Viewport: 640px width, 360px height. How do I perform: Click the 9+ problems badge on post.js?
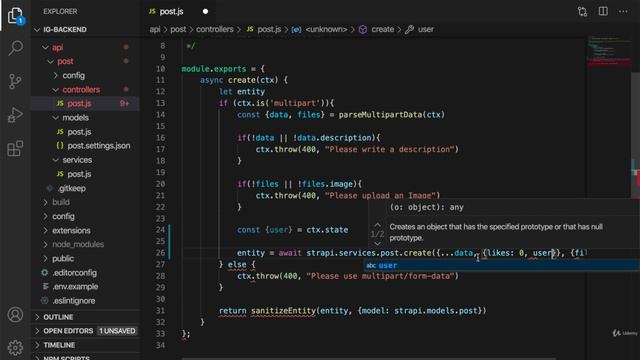tap(124, 104)
